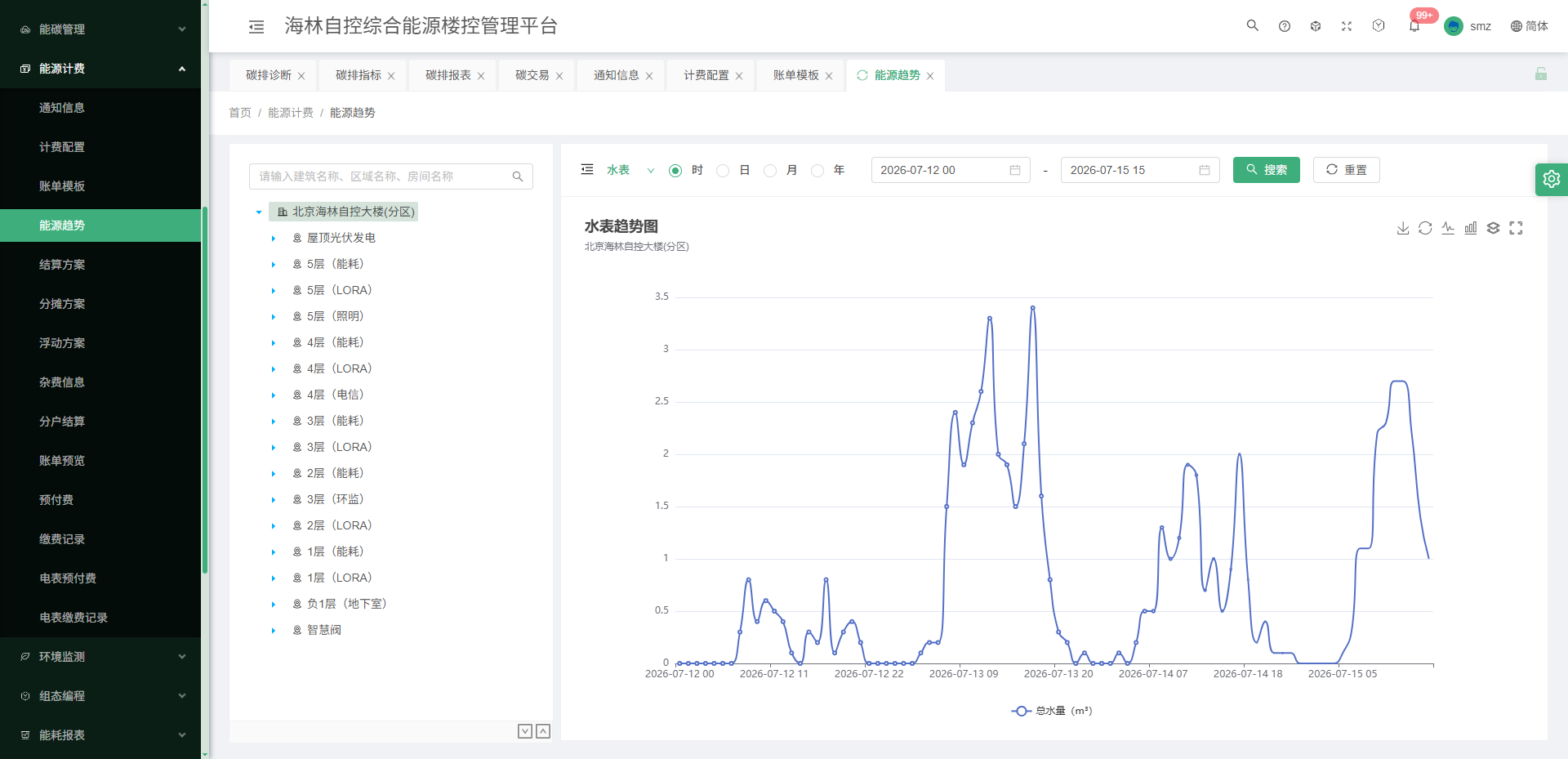The height and width of the screenshot is (759, 1568).
Task: Select the 日 daily radio button
Action: [x=723, y=171]
